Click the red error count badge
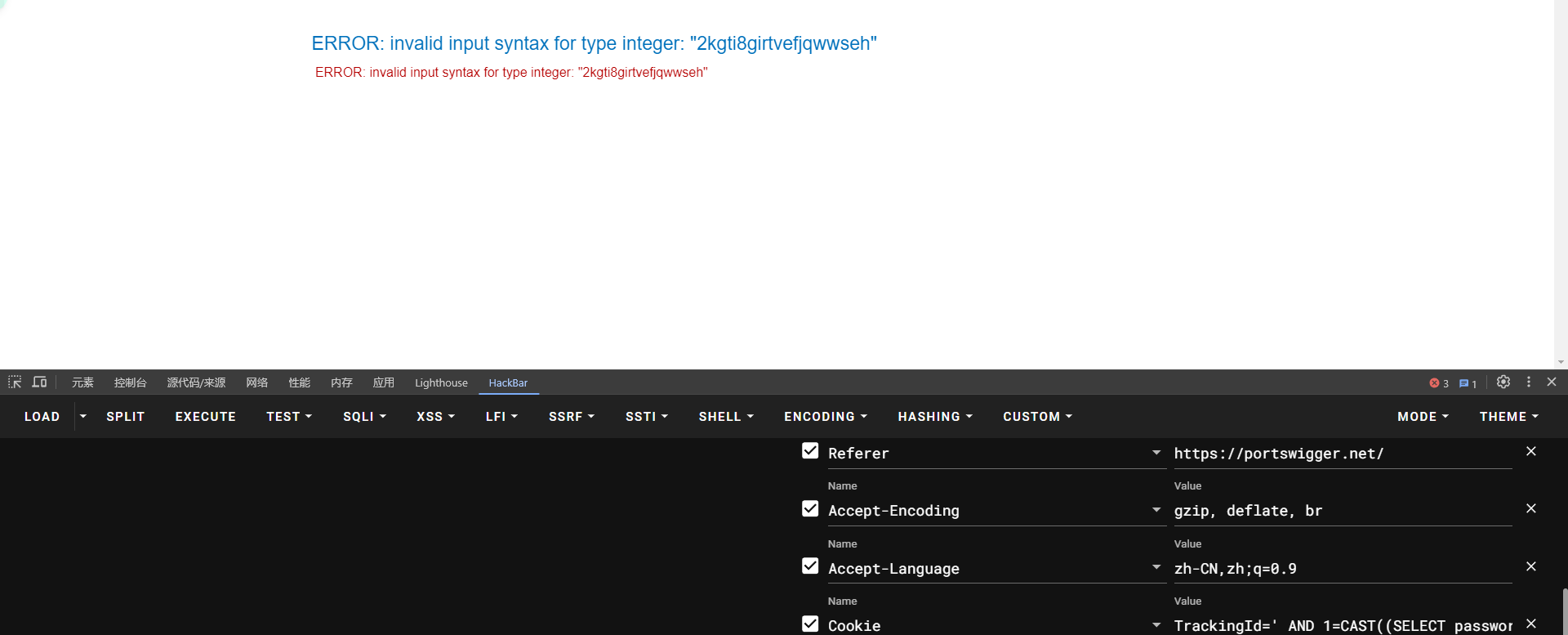Viewport: 1568px width, 635px height. point(1439,383)
